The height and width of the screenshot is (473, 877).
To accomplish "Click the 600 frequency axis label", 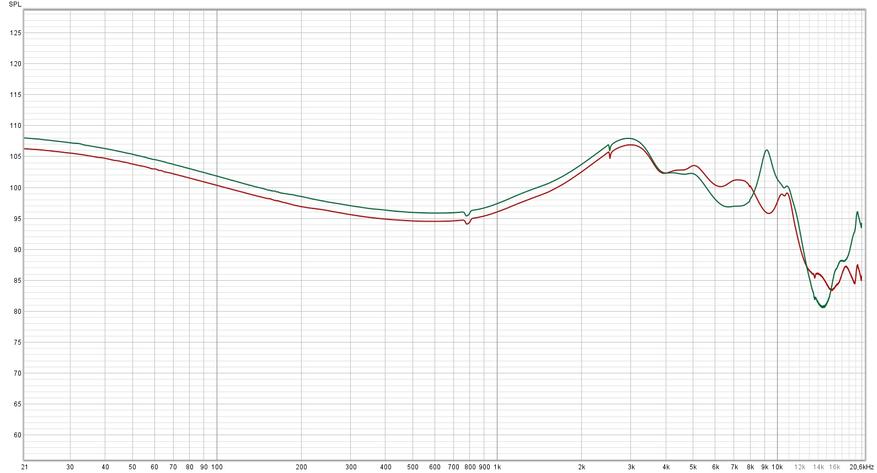I will [435, 467].
